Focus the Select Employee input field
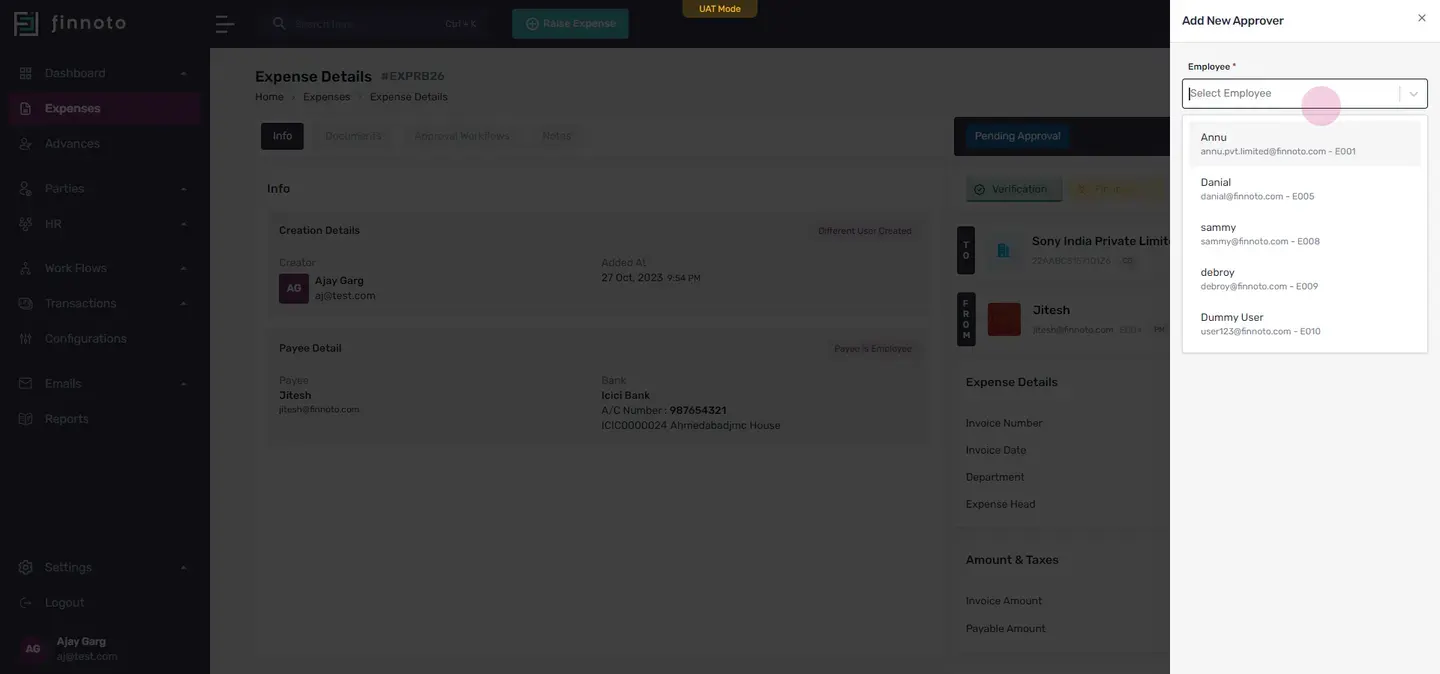Screen dimensions: 1440x674 click(x=1291, y=94)
